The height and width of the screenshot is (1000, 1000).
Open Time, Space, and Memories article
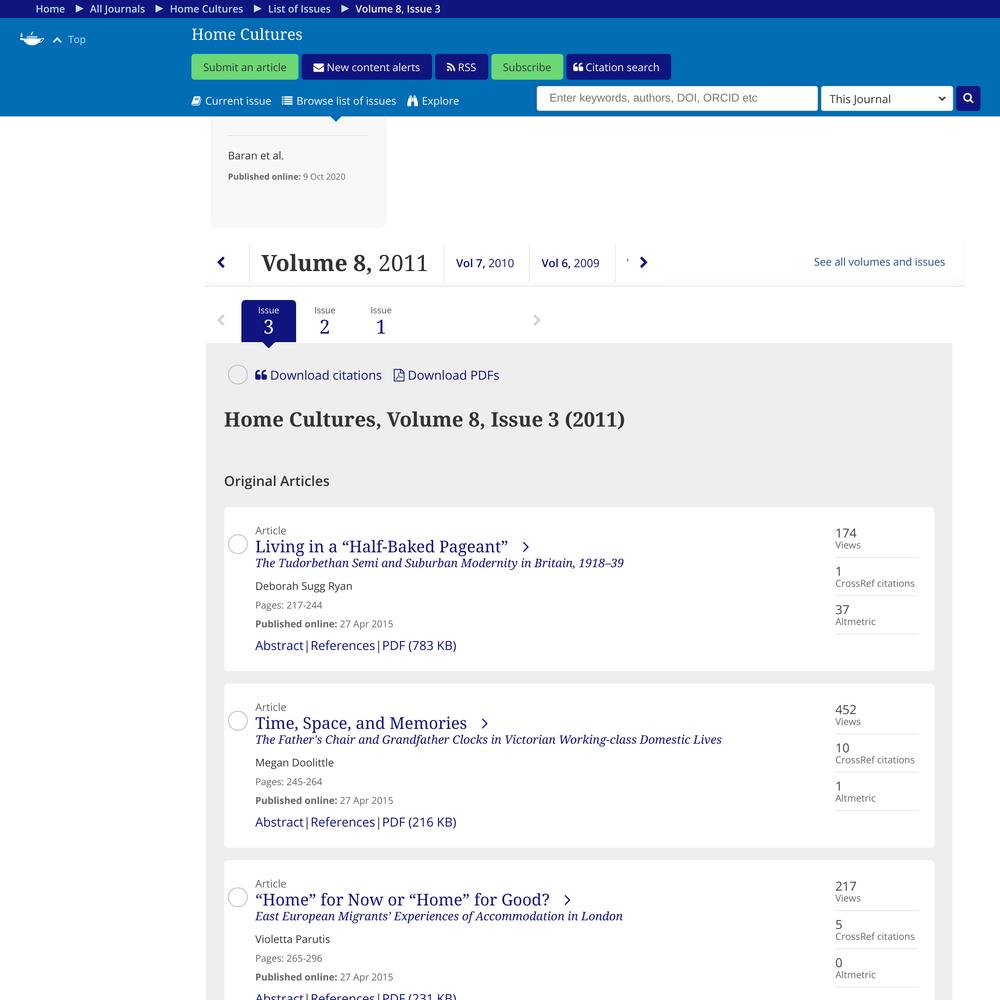pyautogui.click(x=361, y=723)
